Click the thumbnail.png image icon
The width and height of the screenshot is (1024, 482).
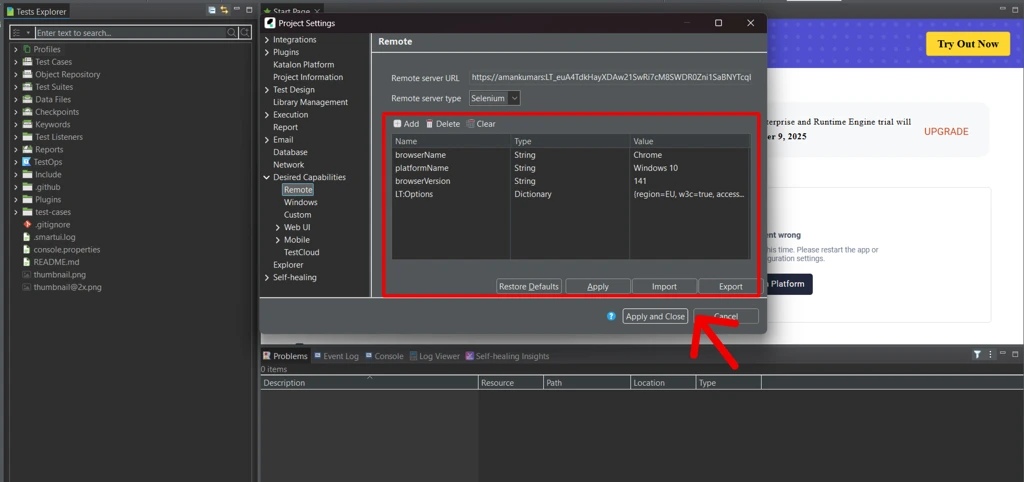tap(27, 274)
